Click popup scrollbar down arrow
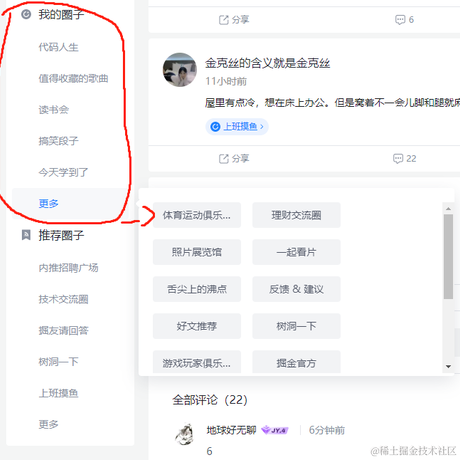 [448, 366]
